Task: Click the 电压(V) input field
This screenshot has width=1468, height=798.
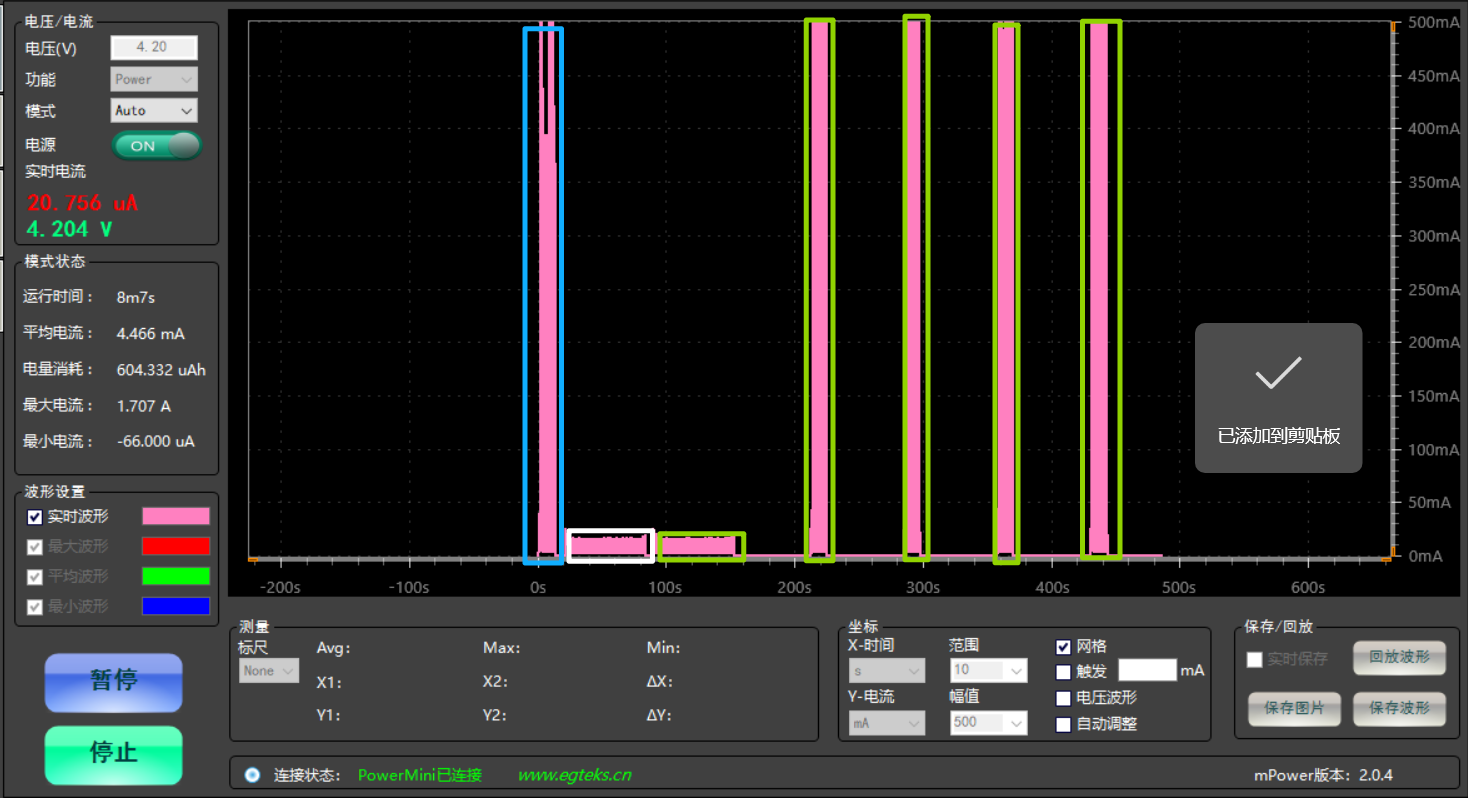Action: click(x=154, y=47)
